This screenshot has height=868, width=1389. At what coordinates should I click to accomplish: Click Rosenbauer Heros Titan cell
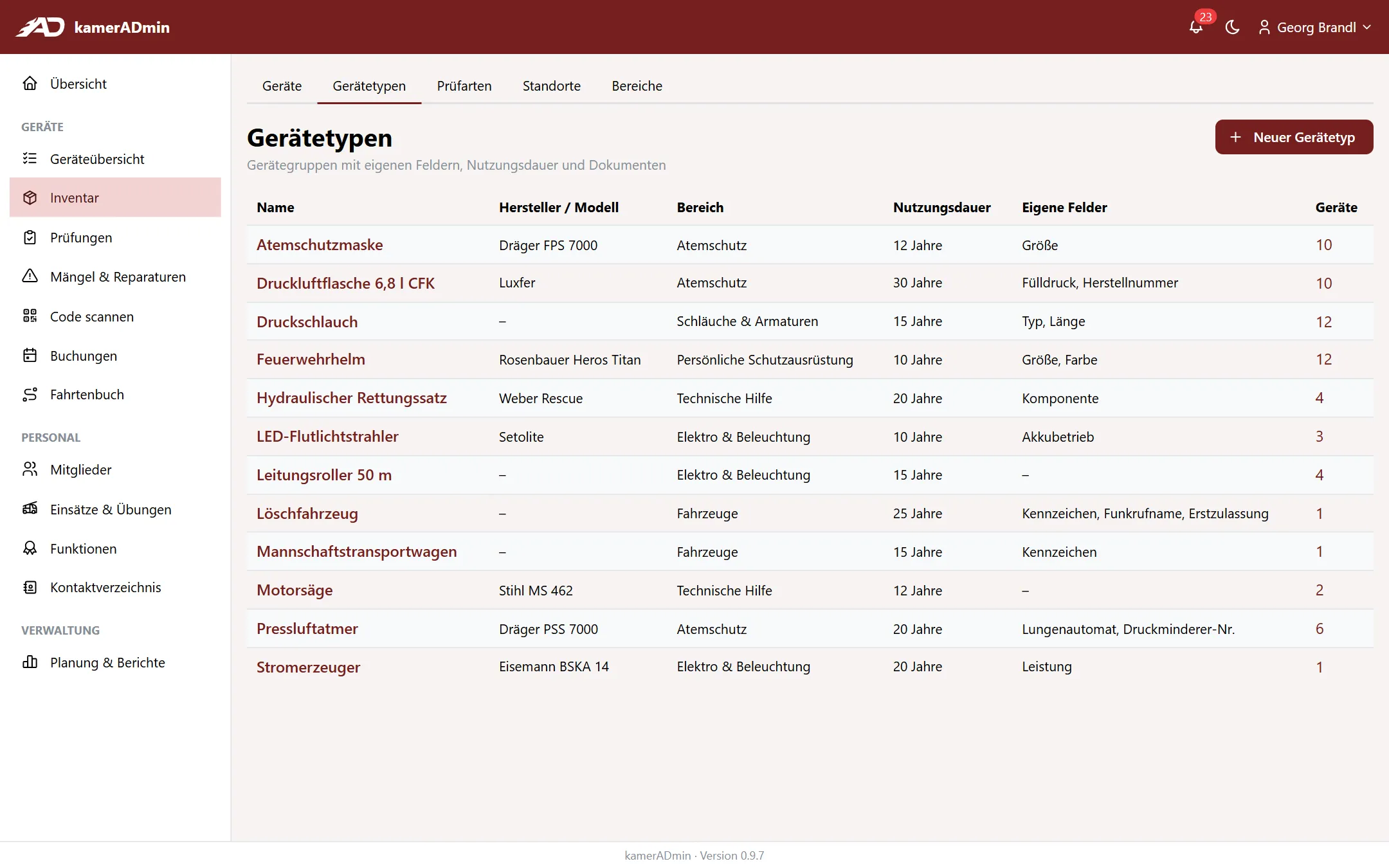coord(570,359)
